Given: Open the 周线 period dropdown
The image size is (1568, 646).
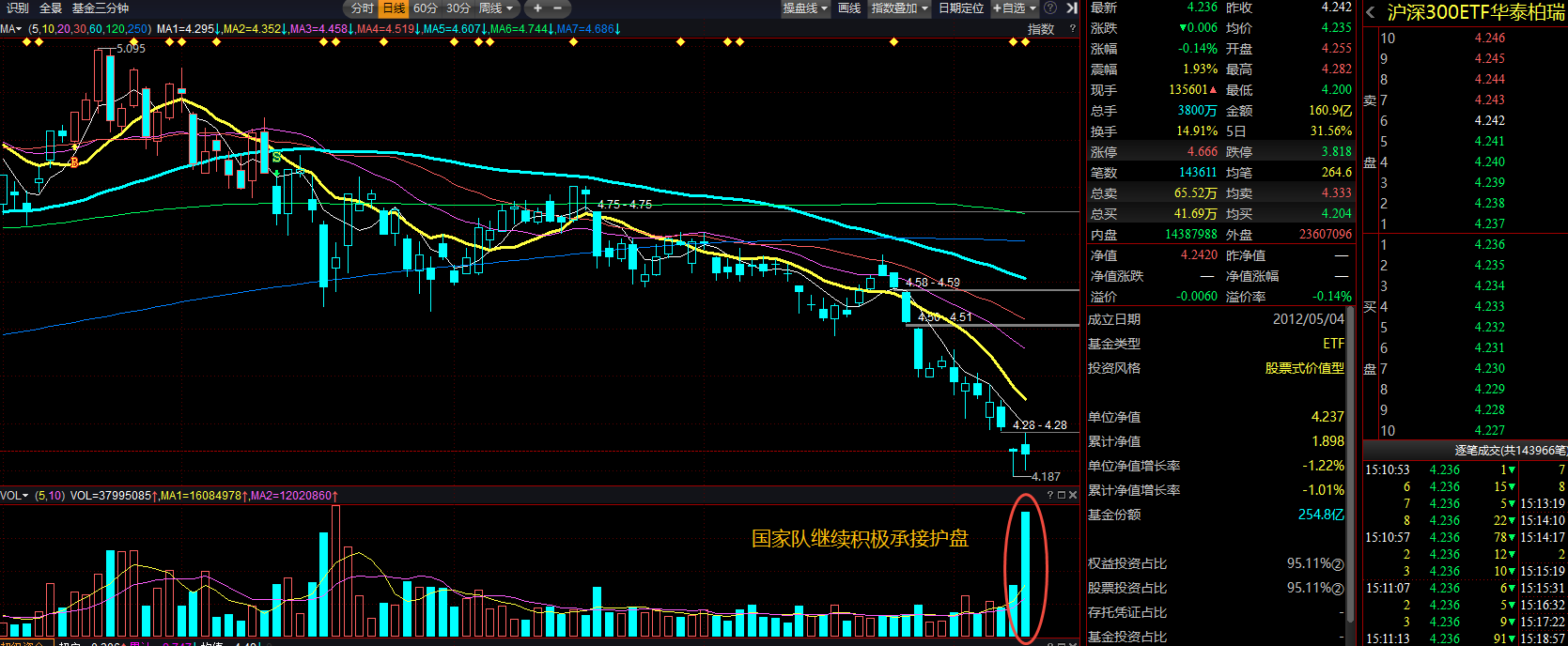Looking at the screenshot, I should point(497,8).
